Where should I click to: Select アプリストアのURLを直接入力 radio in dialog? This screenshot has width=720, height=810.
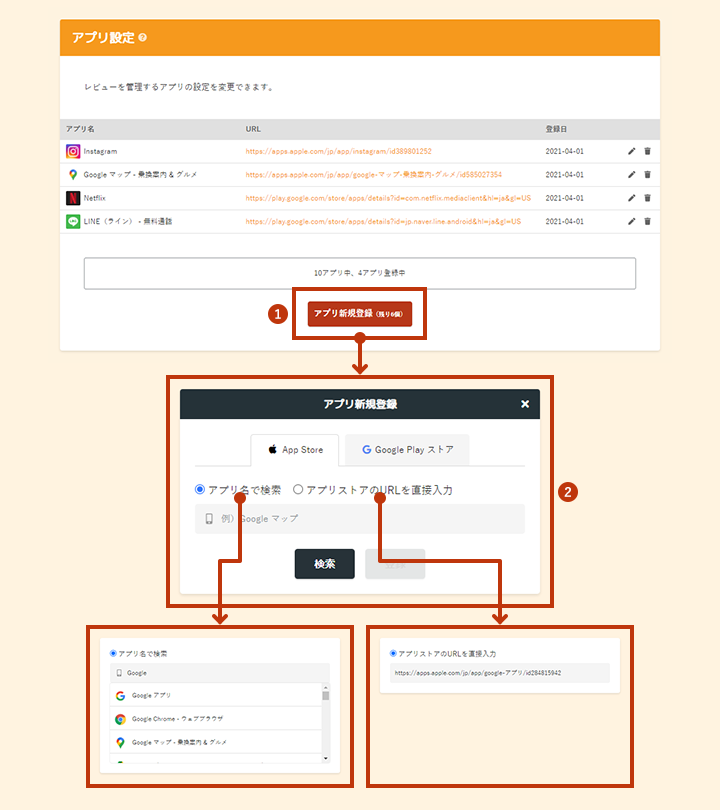pyautogui.click(x=298, y=490)
